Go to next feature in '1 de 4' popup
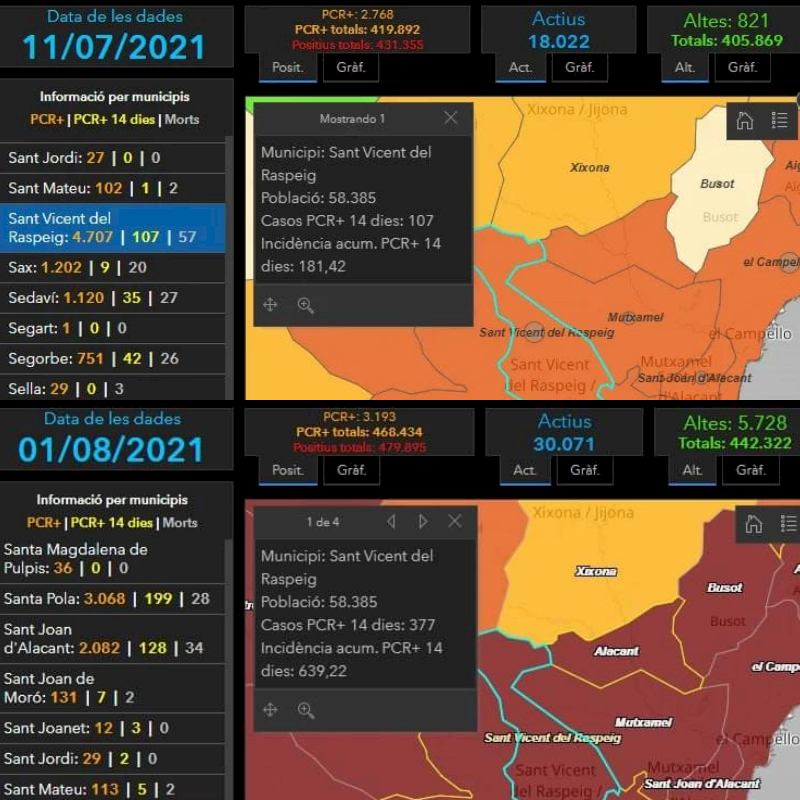The image size is (800, 800). click(423, 522)
